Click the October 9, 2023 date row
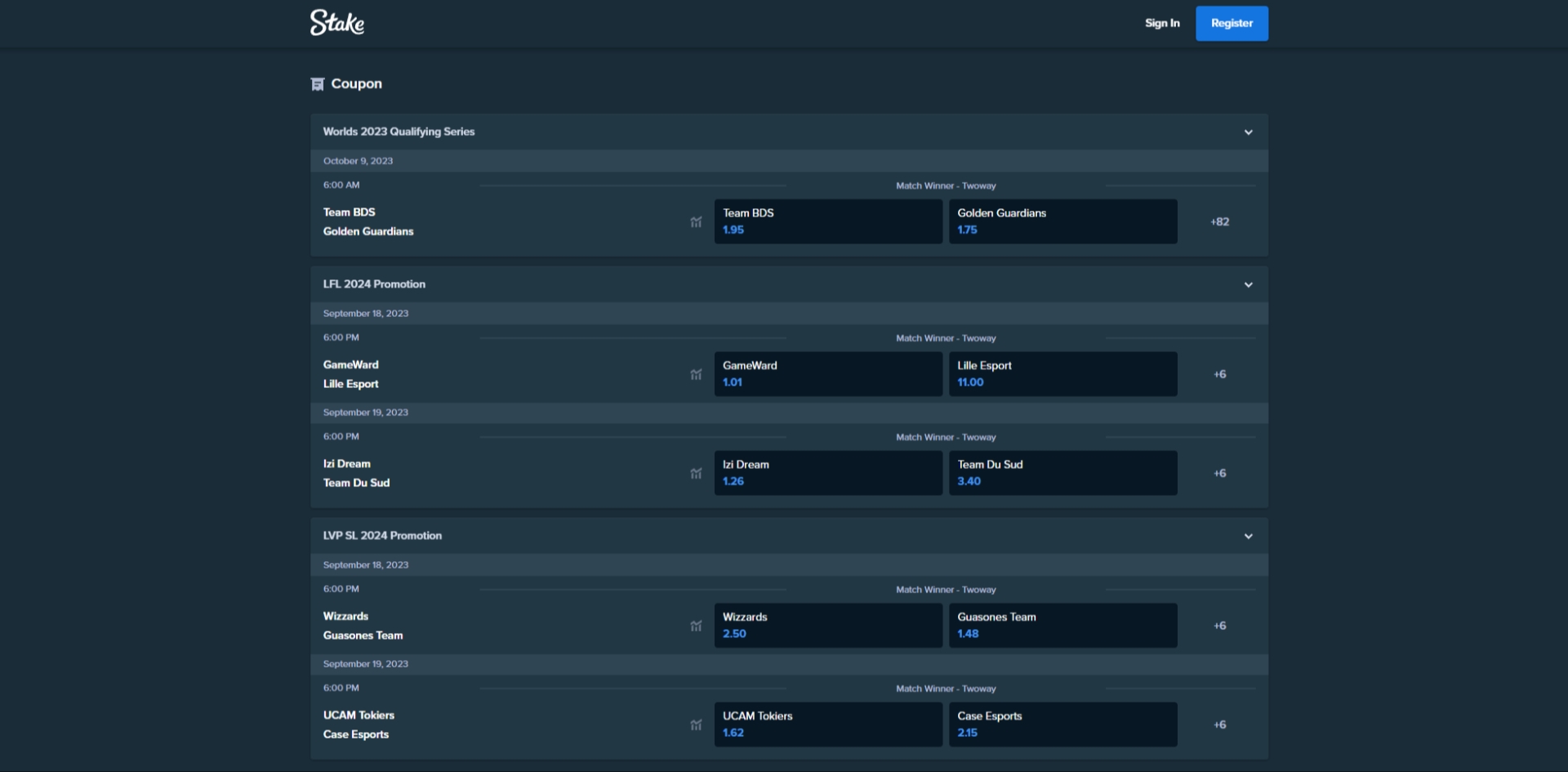 [789, 161]
